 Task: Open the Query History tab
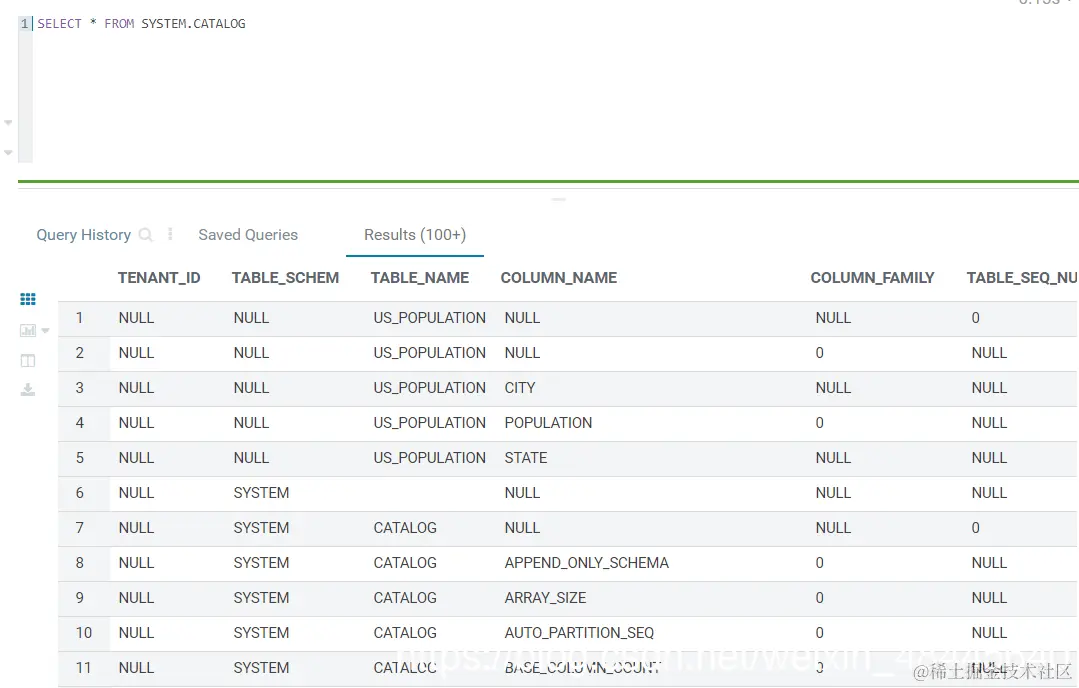click(83, 235)
